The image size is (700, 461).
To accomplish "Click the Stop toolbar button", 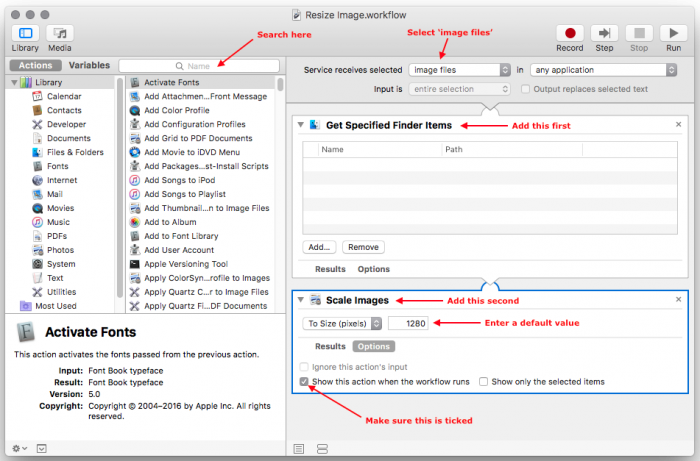I will [x=639, y=33].
